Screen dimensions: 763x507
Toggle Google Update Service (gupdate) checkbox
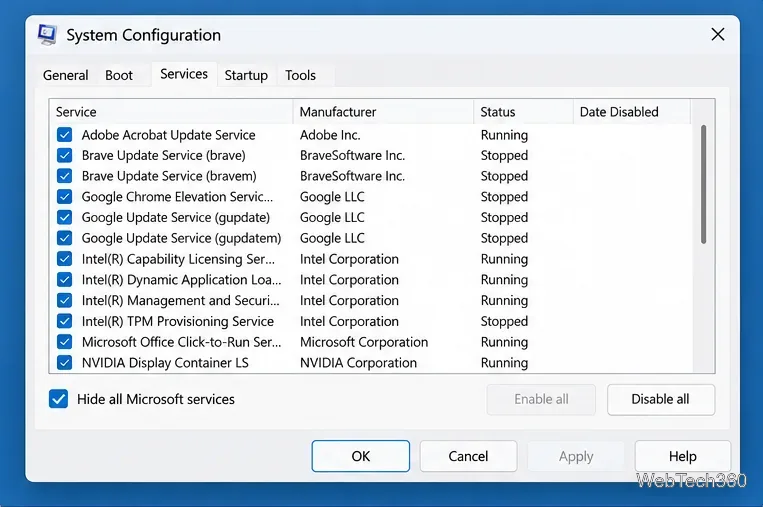[x=64, y=217]
